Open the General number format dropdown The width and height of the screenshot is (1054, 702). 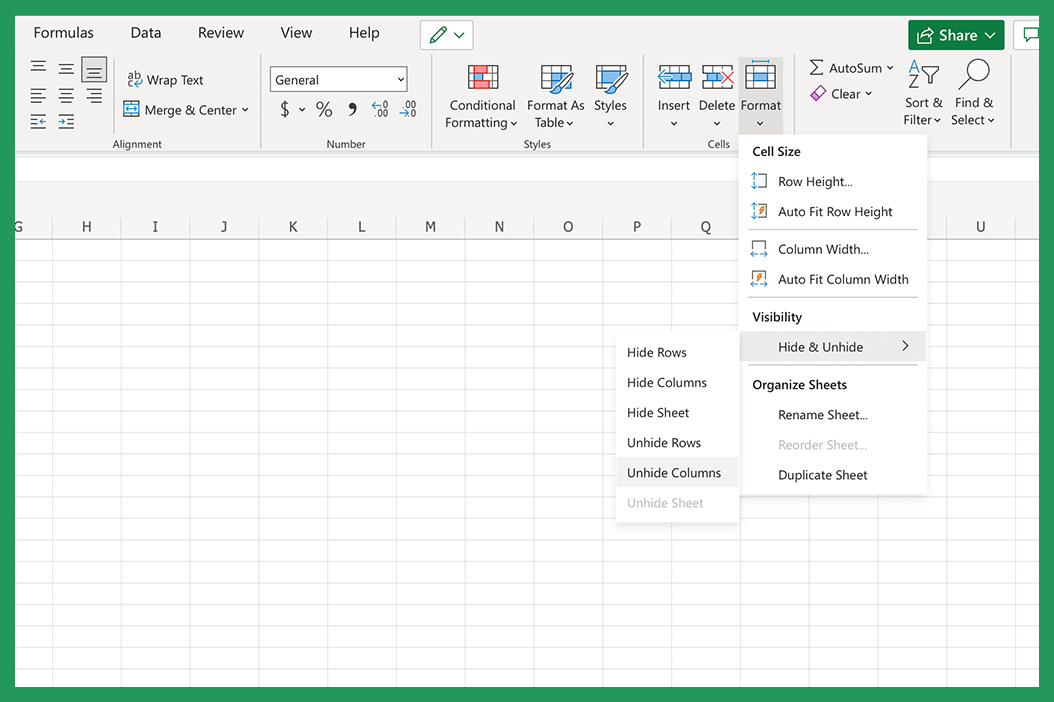point(338,78)
